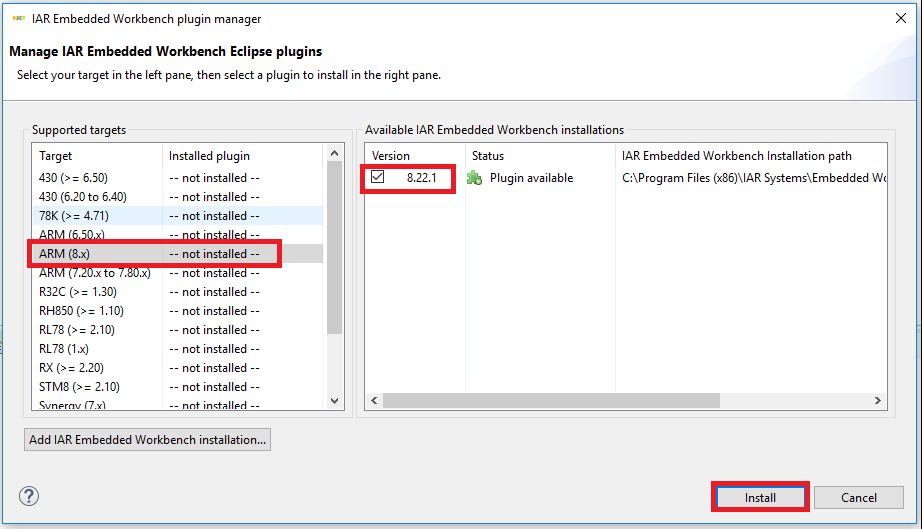Click the Version column header
Viewport: 922px width, 529px height.
tap(415, 156)
